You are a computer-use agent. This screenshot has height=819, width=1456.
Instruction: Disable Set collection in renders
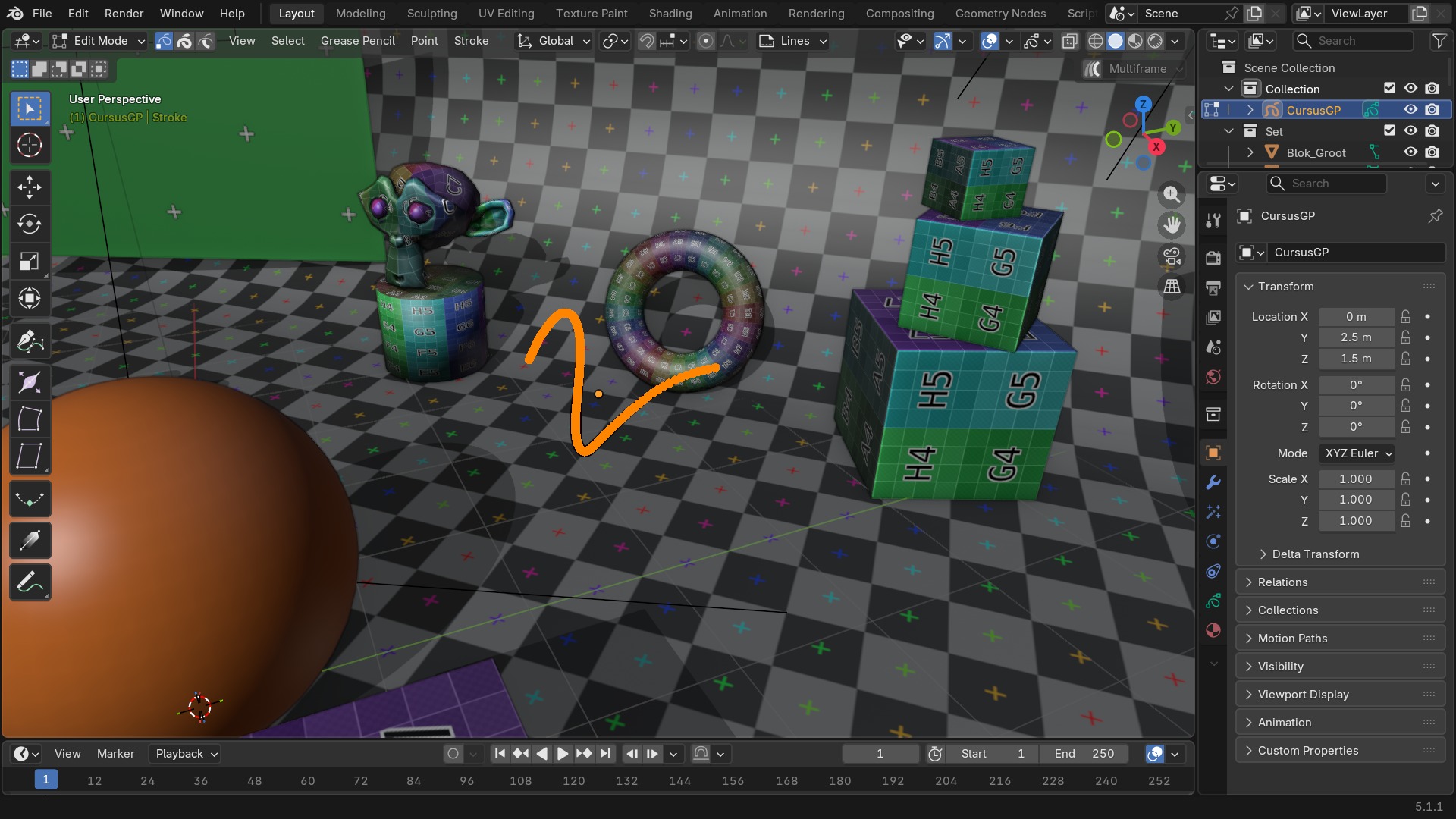(1432, 131)
